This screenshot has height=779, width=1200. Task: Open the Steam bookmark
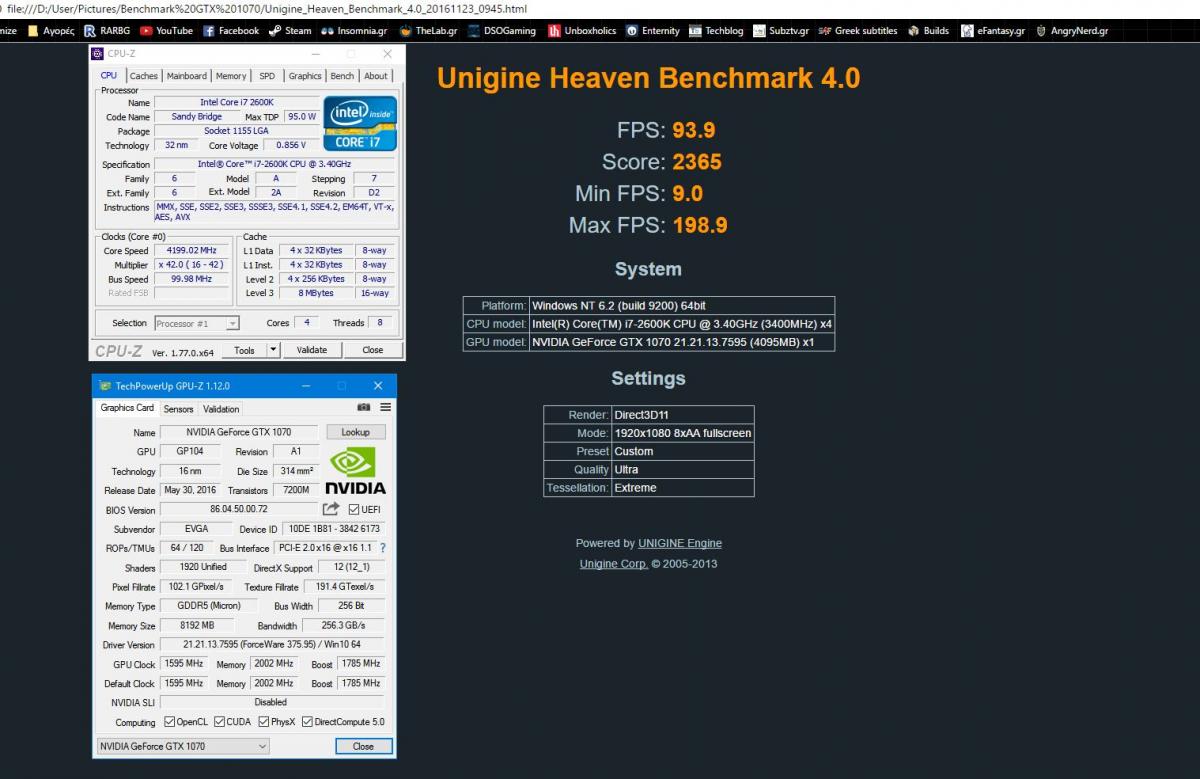[x=290, y=31]
